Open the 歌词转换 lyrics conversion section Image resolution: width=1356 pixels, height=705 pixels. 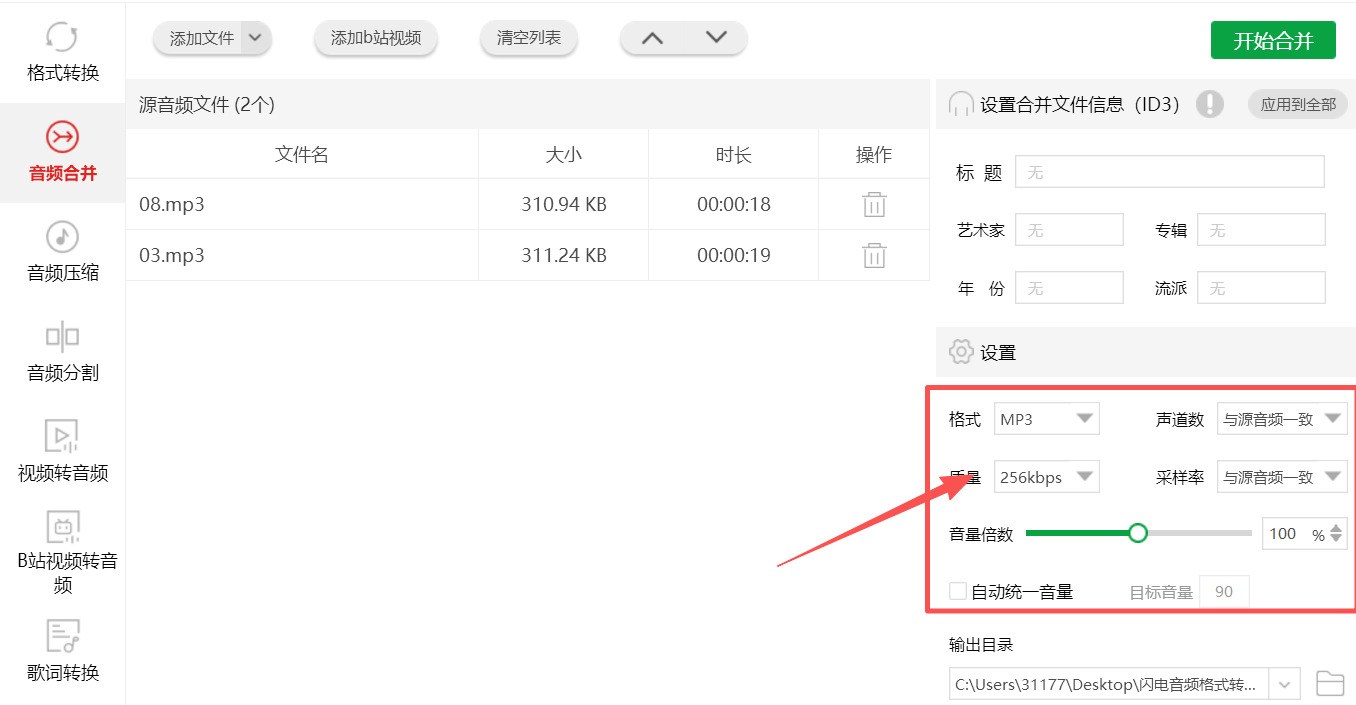pyautogui.click(x=62, y=651)
